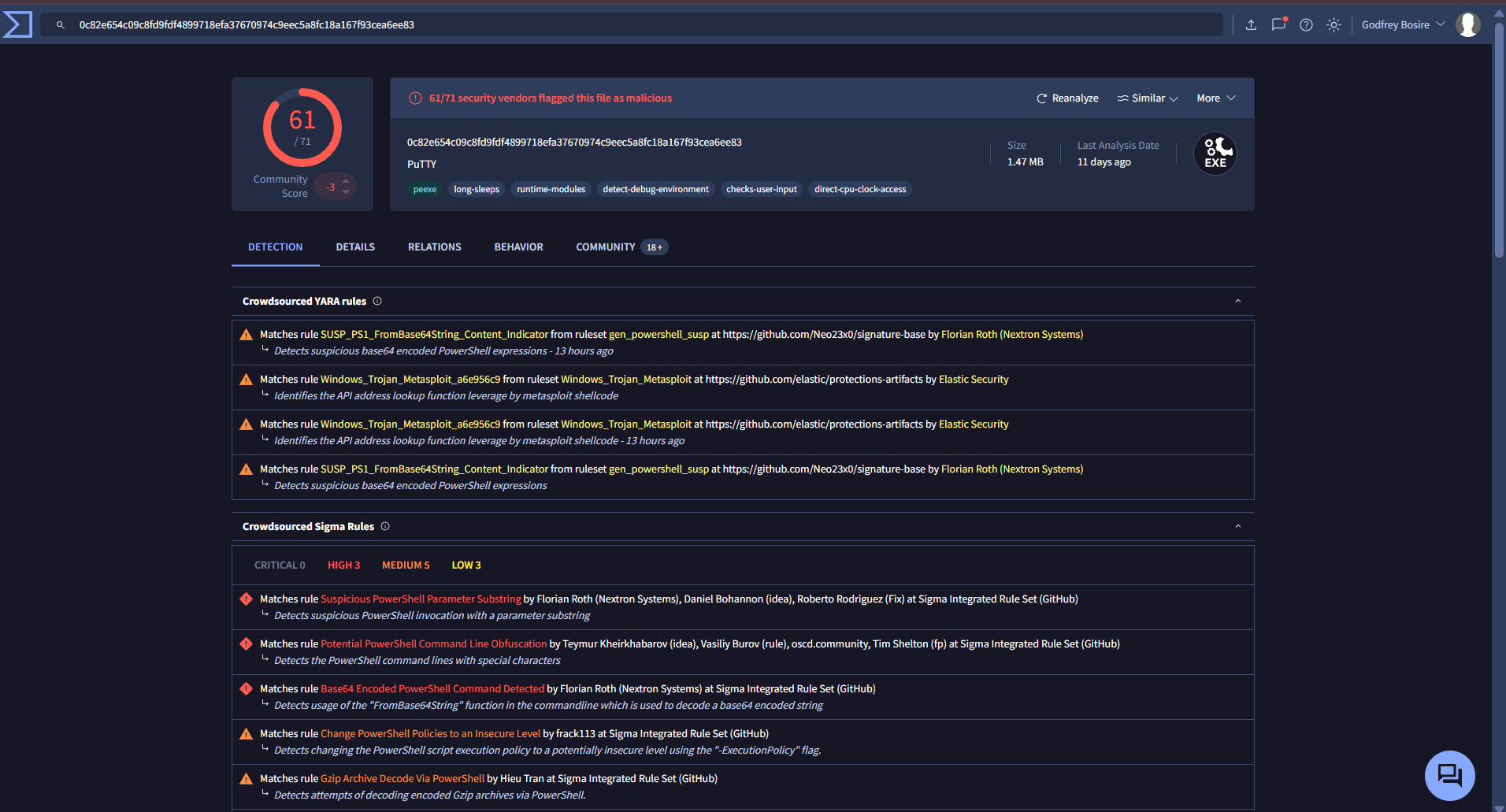Switch to the BEHAVIOR tab
This screenshot has width=1506, height=812.
518,247
